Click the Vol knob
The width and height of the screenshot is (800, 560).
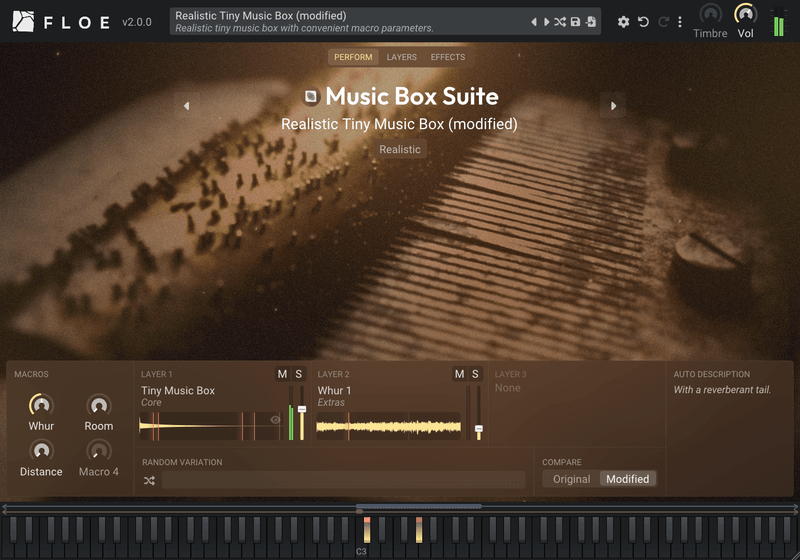point(745,14)
